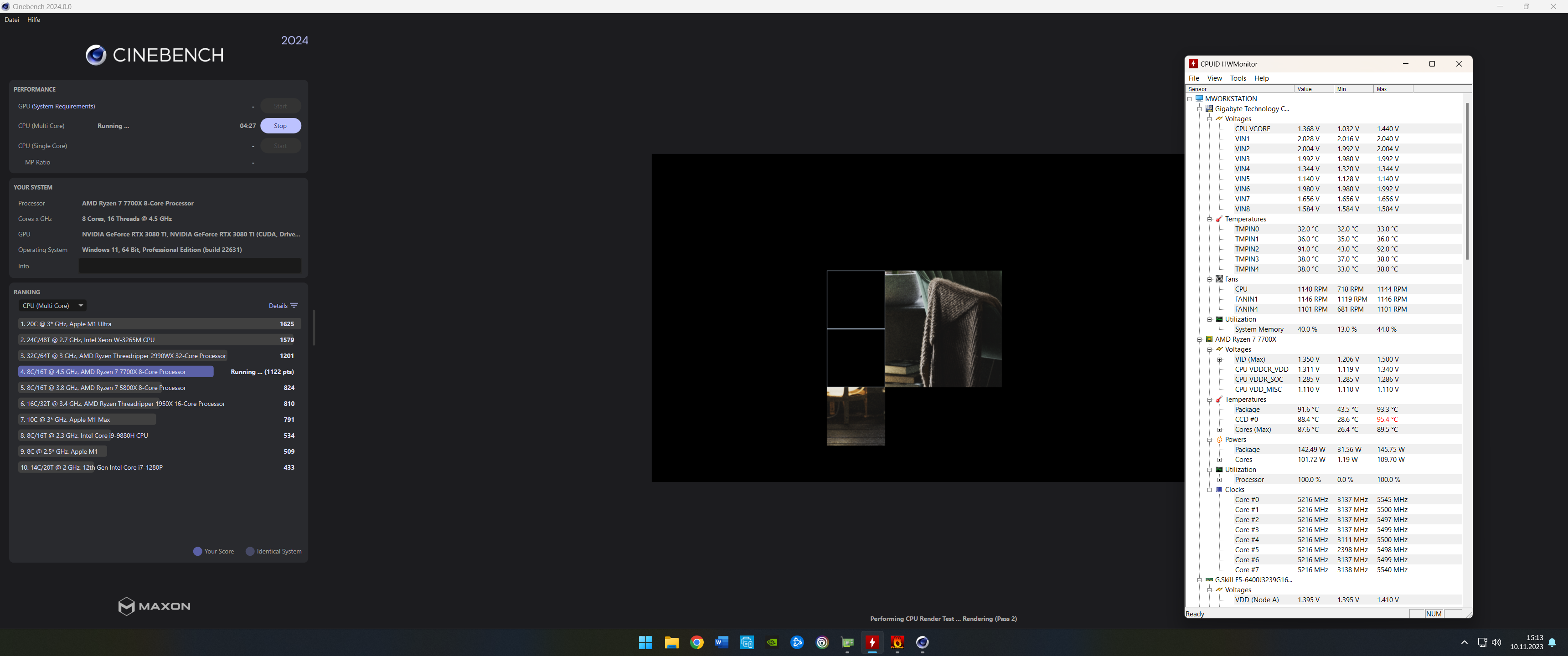The image size is (1568, 656).
Task: Open the CPU (Multi Core) ranking dropdown
Action: tap(52, 306)
